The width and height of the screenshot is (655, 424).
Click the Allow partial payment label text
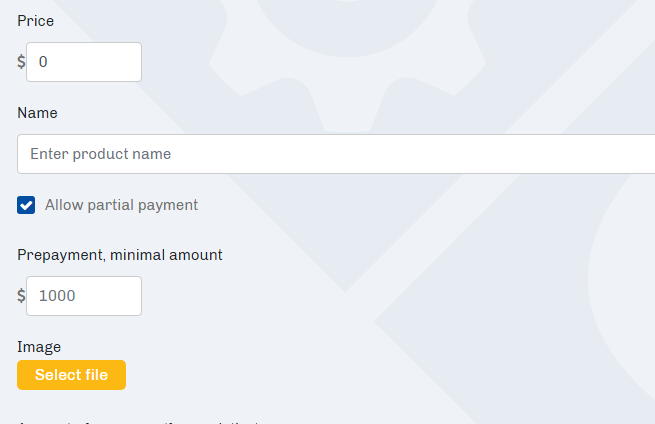click(121, 205)
